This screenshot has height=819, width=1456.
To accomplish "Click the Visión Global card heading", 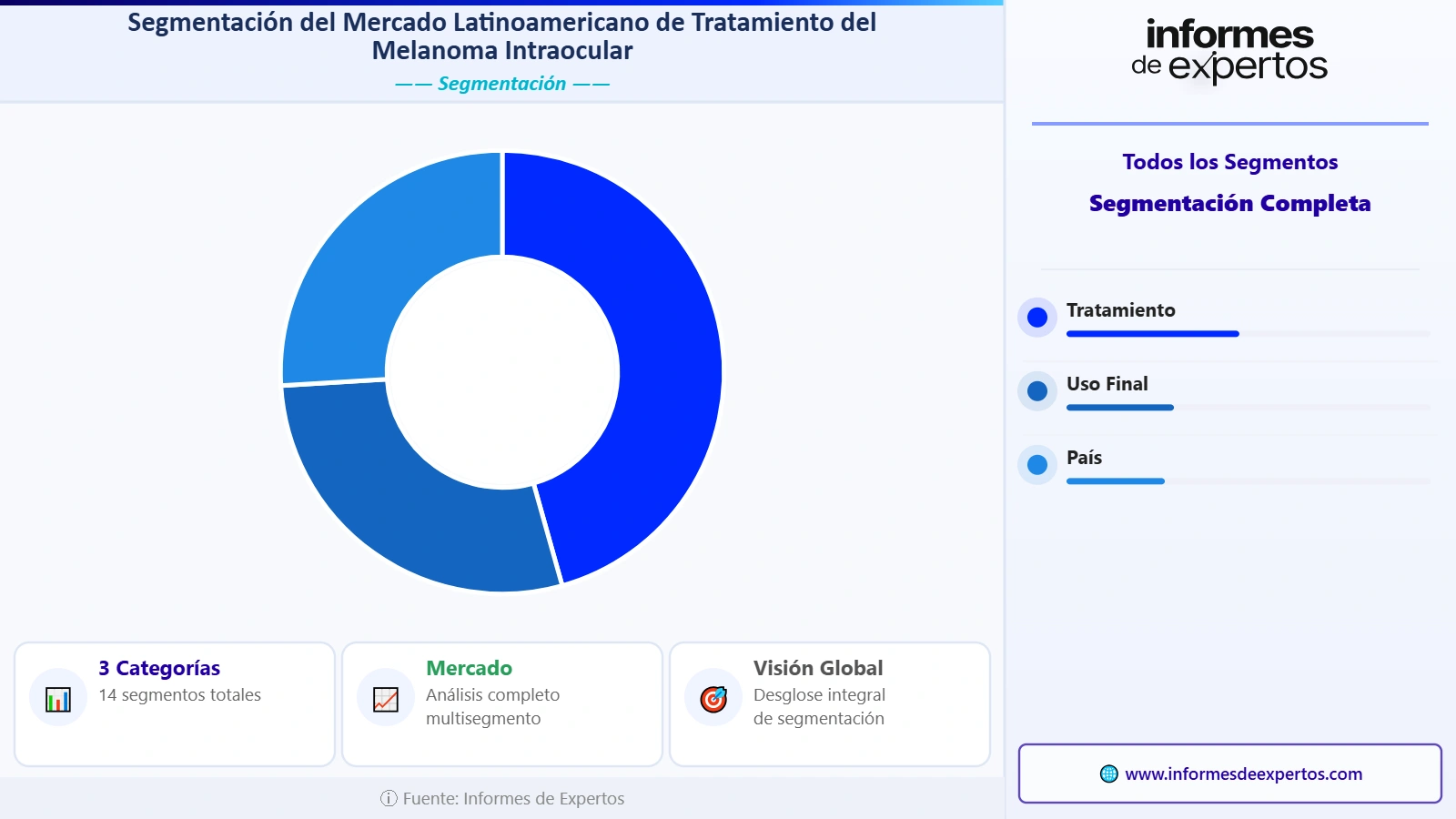I will [x=818, y=668].
